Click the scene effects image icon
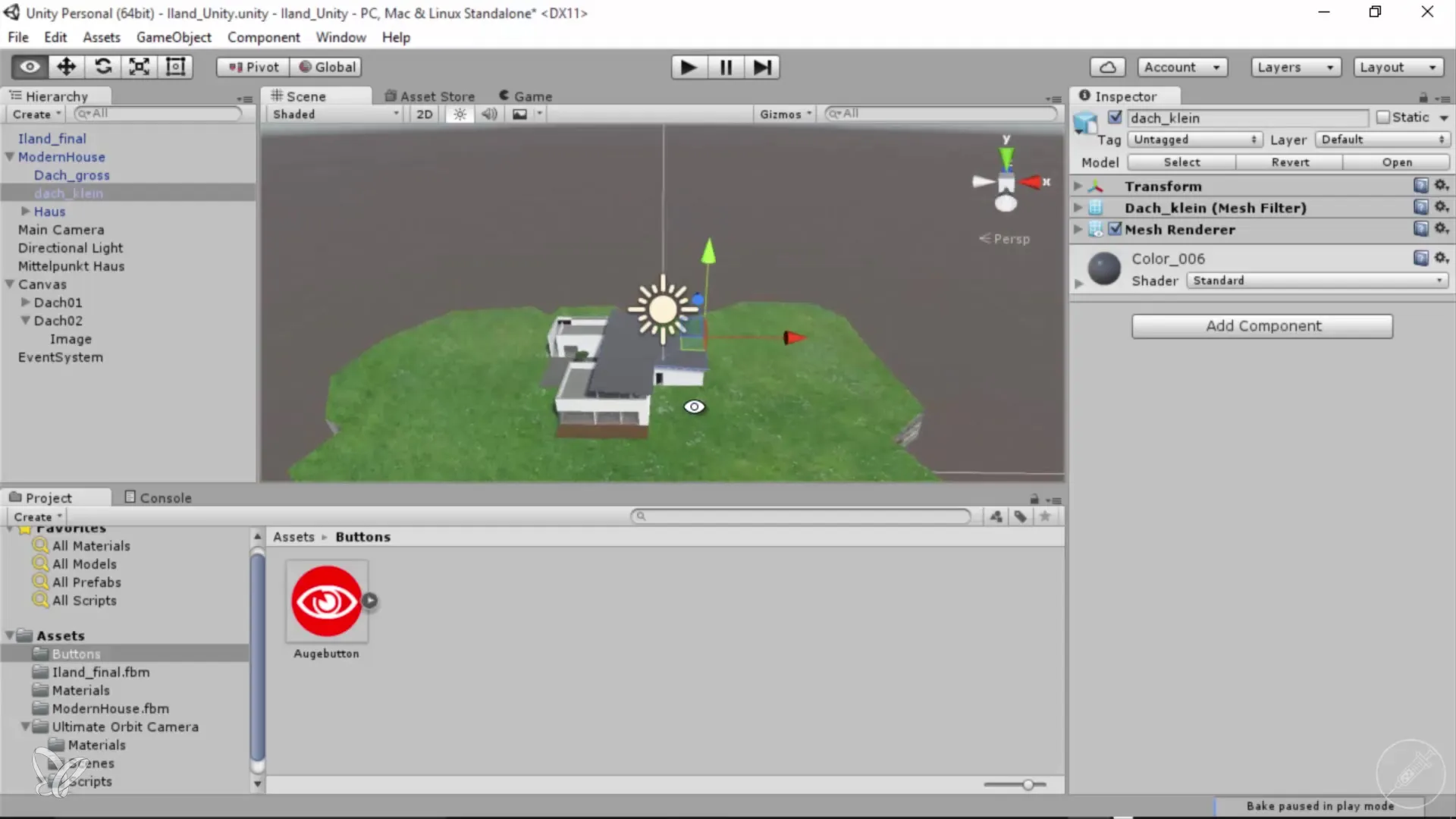 (x=519, y=114)
